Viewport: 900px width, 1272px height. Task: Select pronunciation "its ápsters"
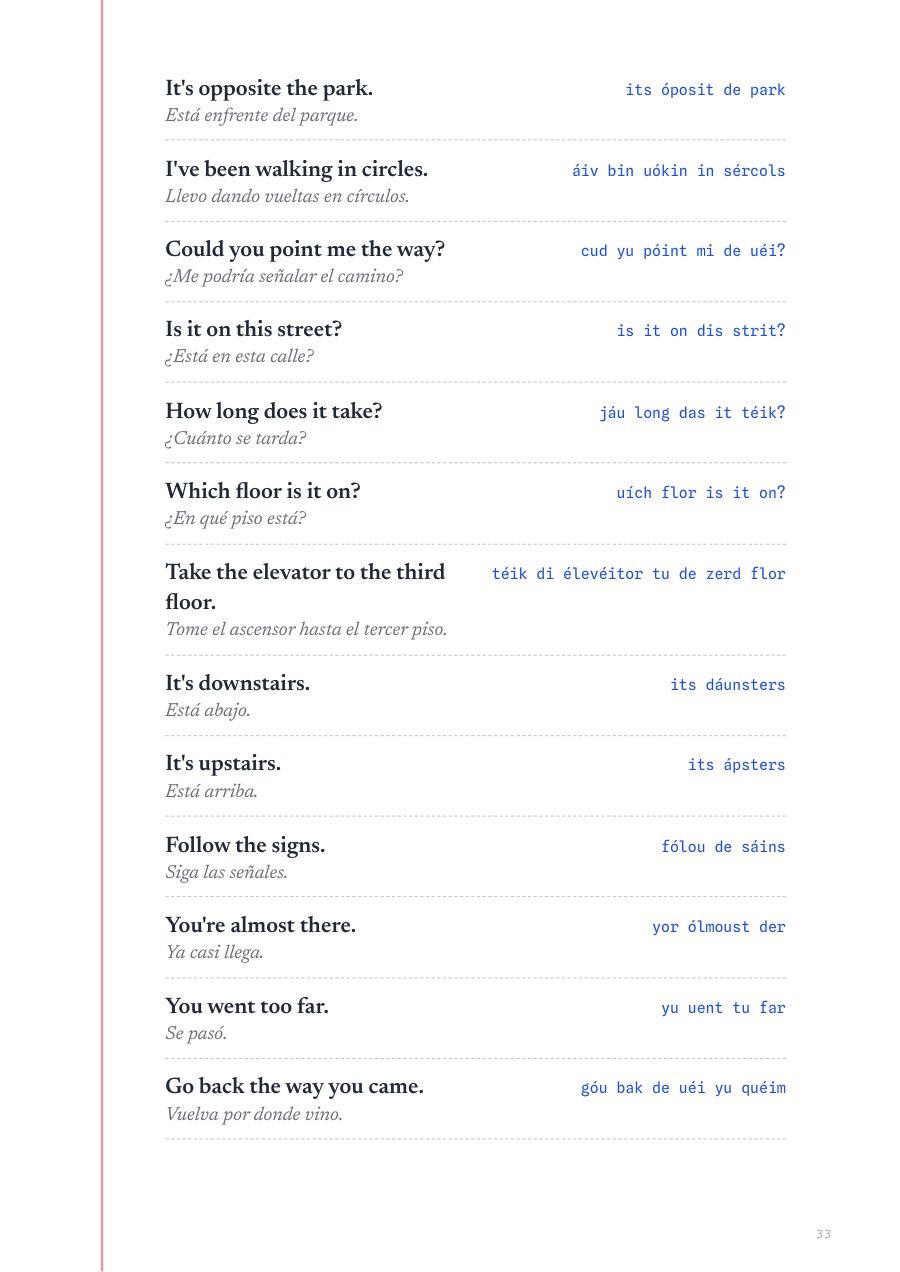coord(736,765)
